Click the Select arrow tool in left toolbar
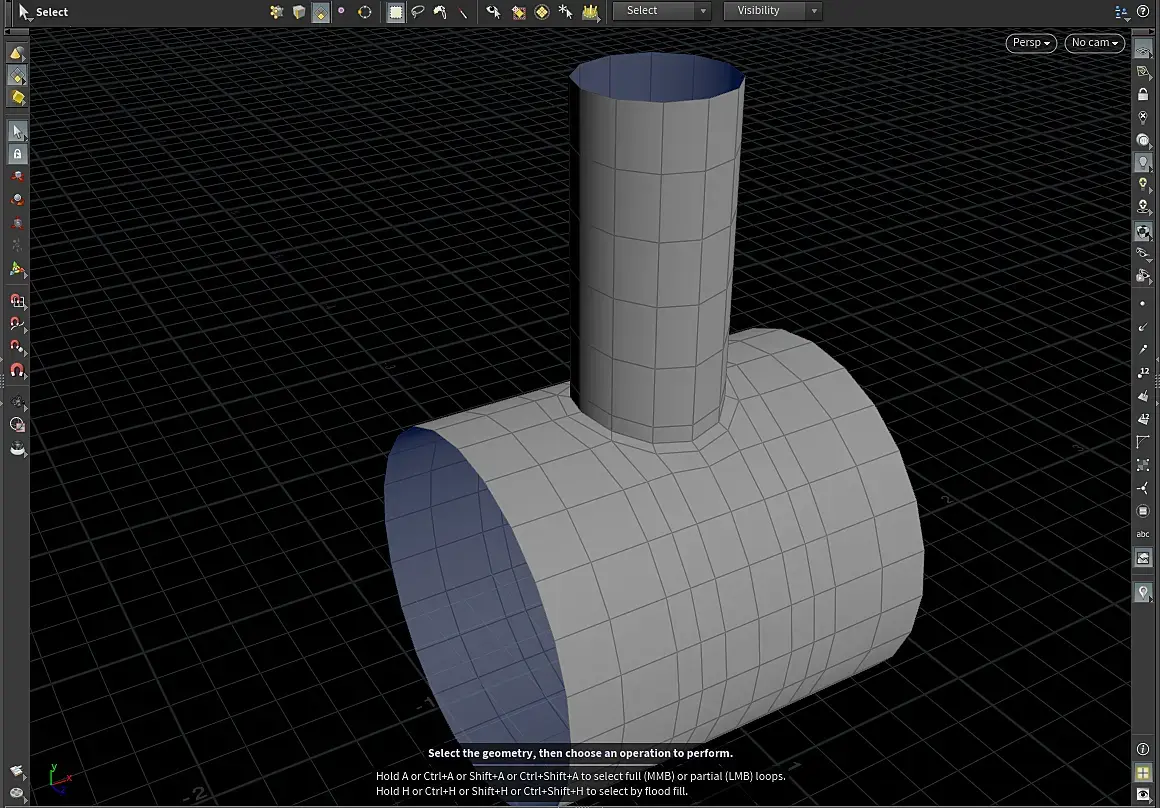 coord(17,131)
